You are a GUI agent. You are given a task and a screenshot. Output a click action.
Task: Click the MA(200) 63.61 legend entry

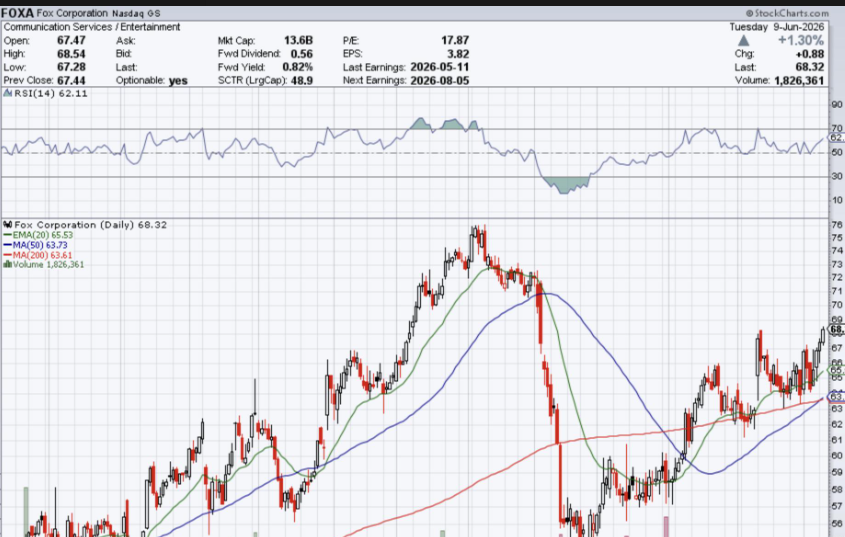click(x=38, y=255)
